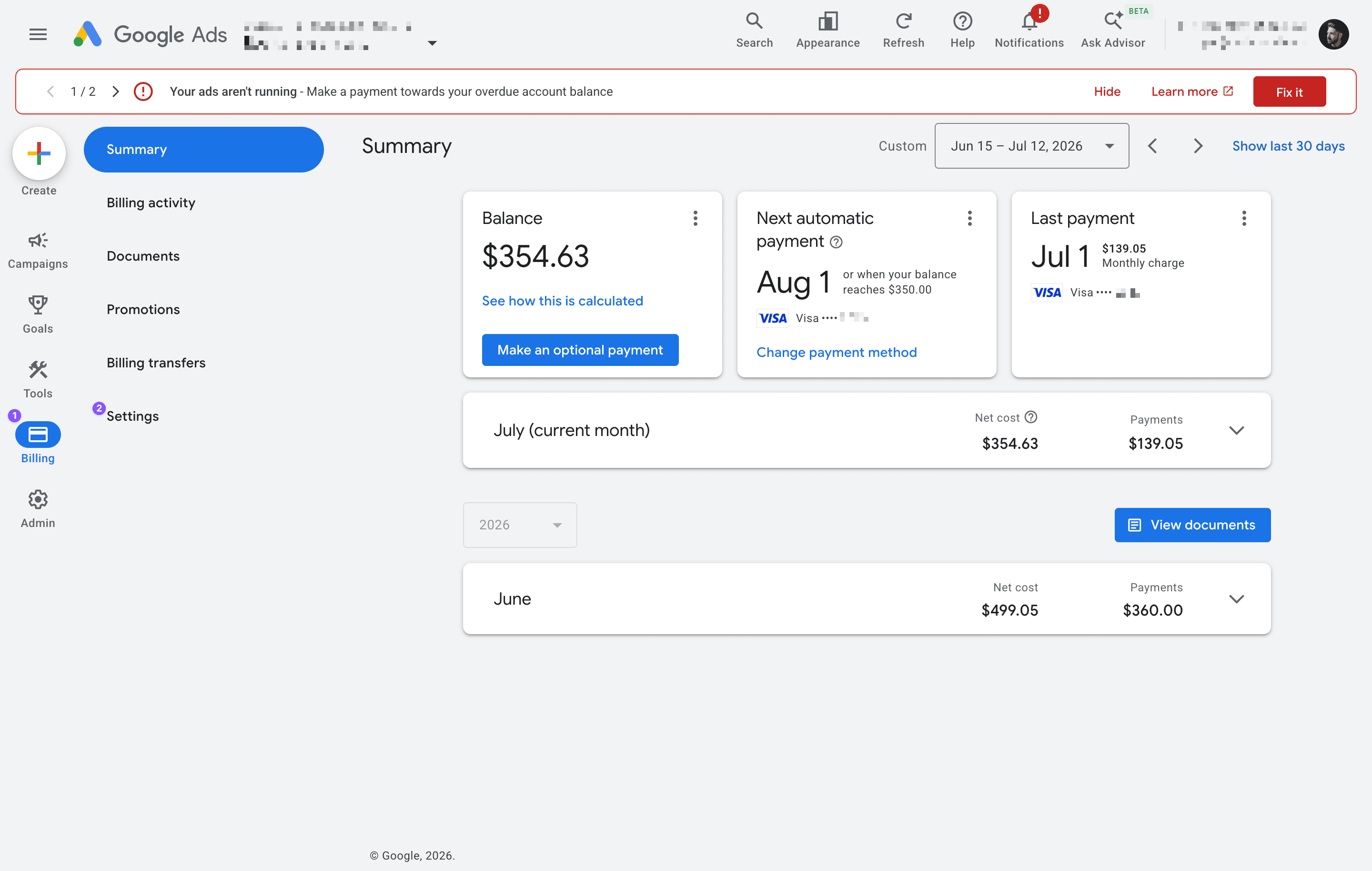Open Learn more link in alert

[x=1191, y=92]
